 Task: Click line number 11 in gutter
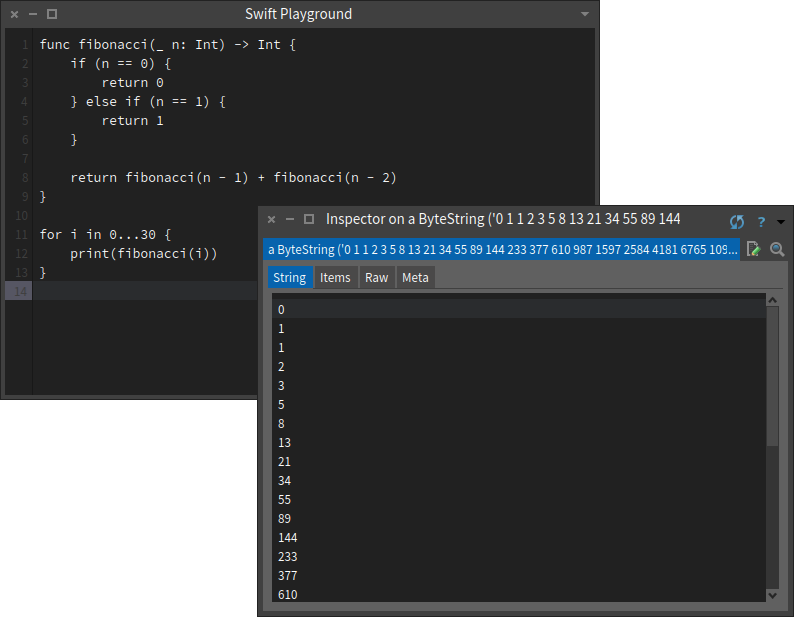[x=21, y=235]
